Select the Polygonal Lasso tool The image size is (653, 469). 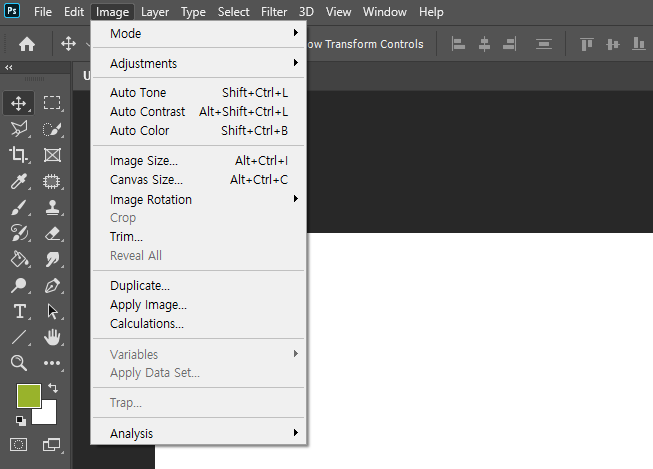pyautogui.click(x=18, y=129)
